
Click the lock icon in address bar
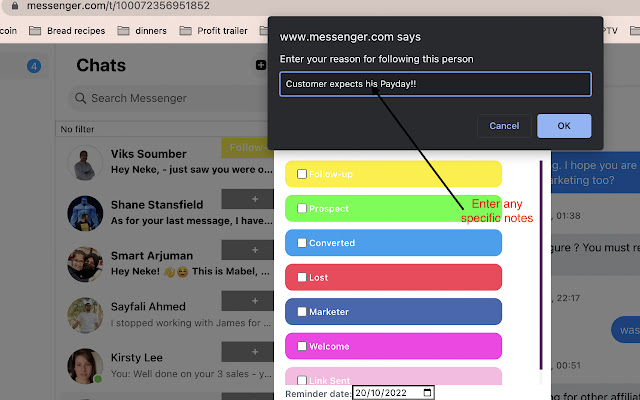(15, 6)
